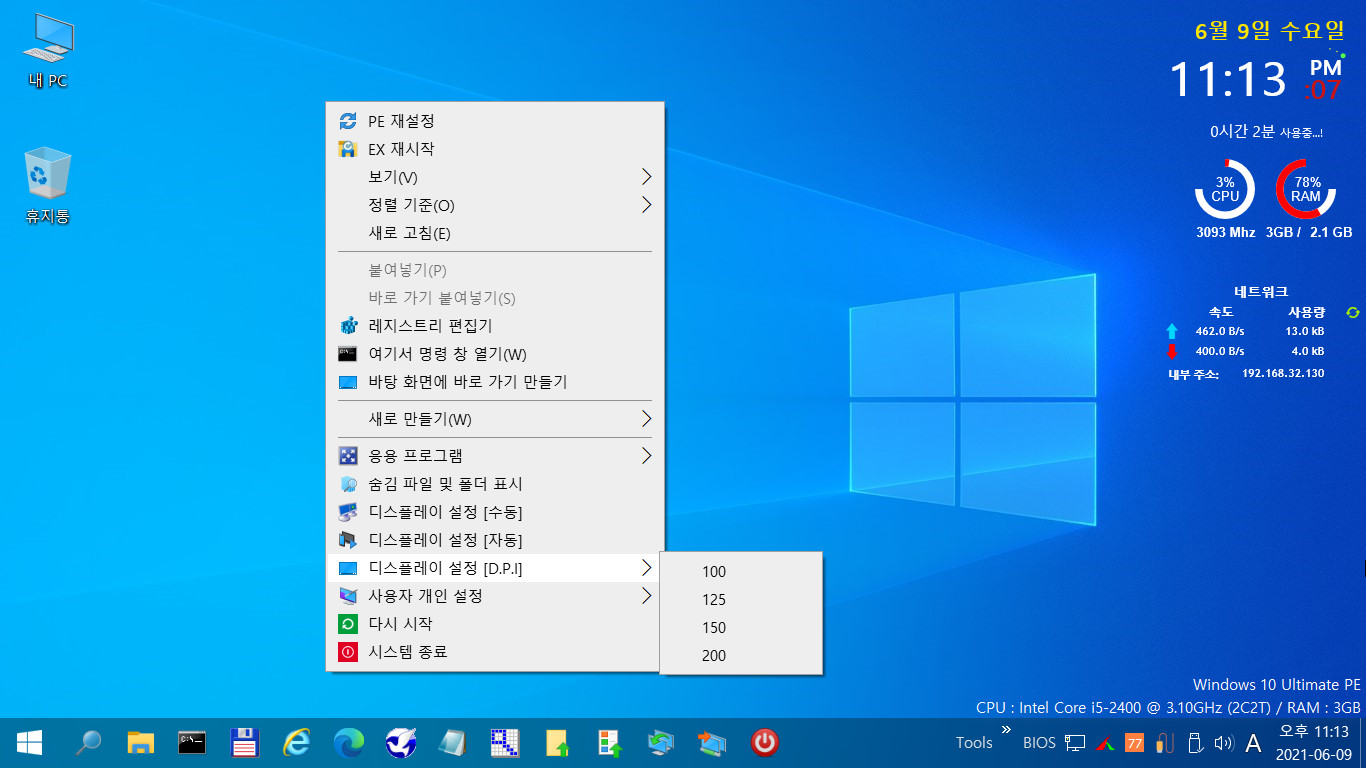The image size is (1366, 768).
Task: Launch Microsoft Edge from the taskbar
Action: click(x=349, y=742)
